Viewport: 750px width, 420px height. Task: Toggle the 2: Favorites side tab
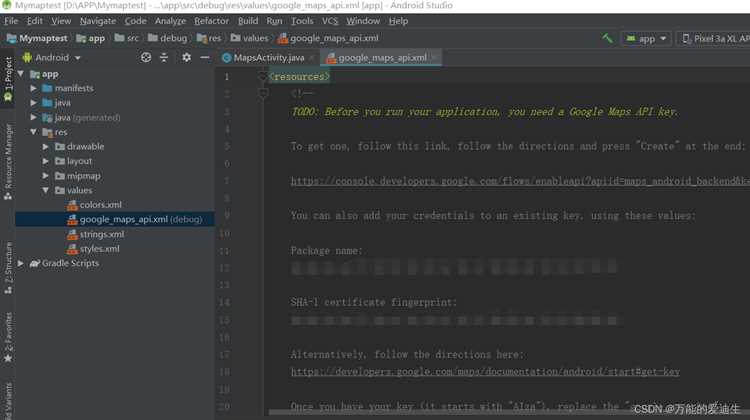[x=8, y=338]
